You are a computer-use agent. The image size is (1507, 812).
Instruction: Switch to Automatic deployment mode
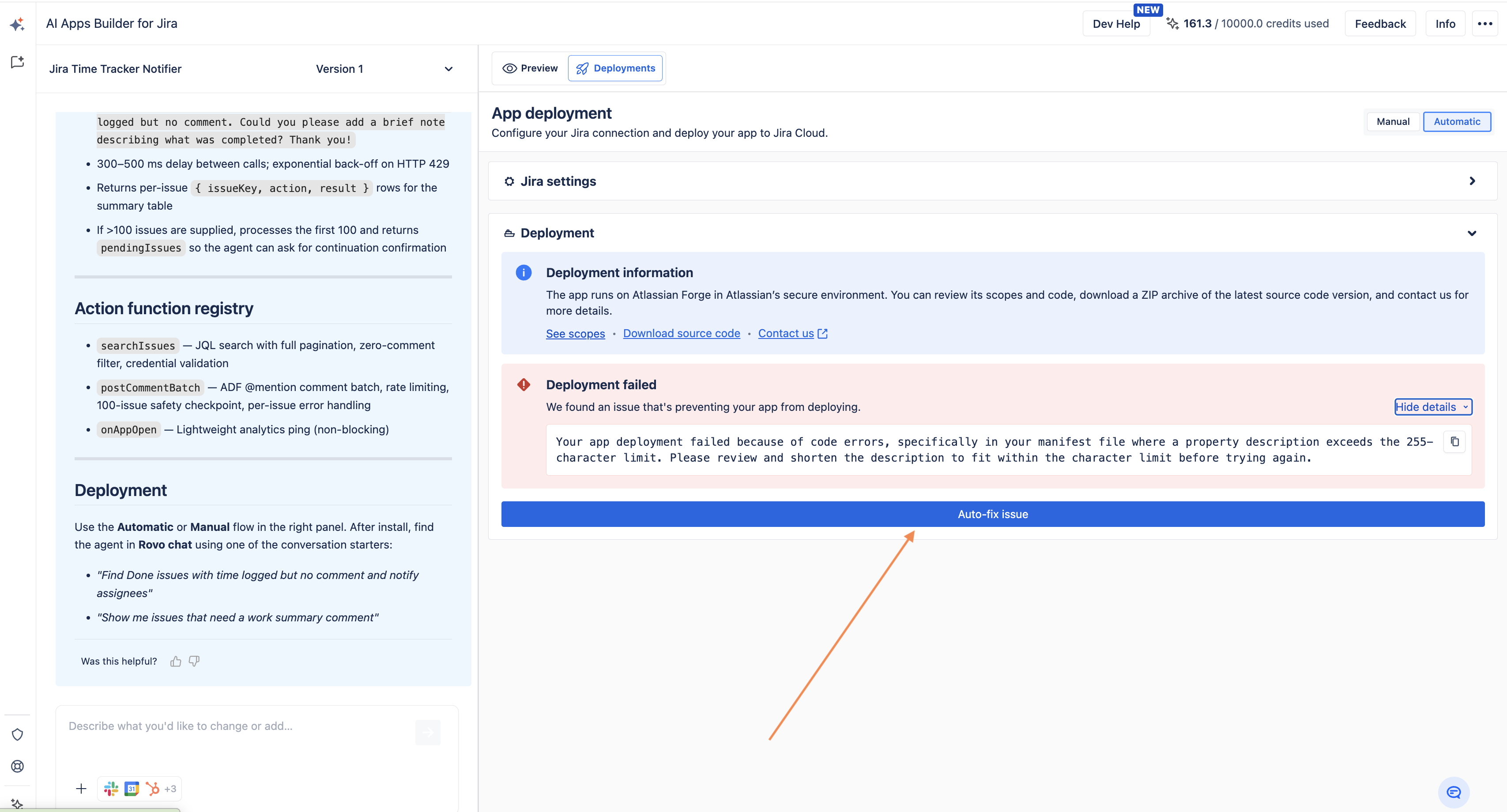[x=1457, y=122]
